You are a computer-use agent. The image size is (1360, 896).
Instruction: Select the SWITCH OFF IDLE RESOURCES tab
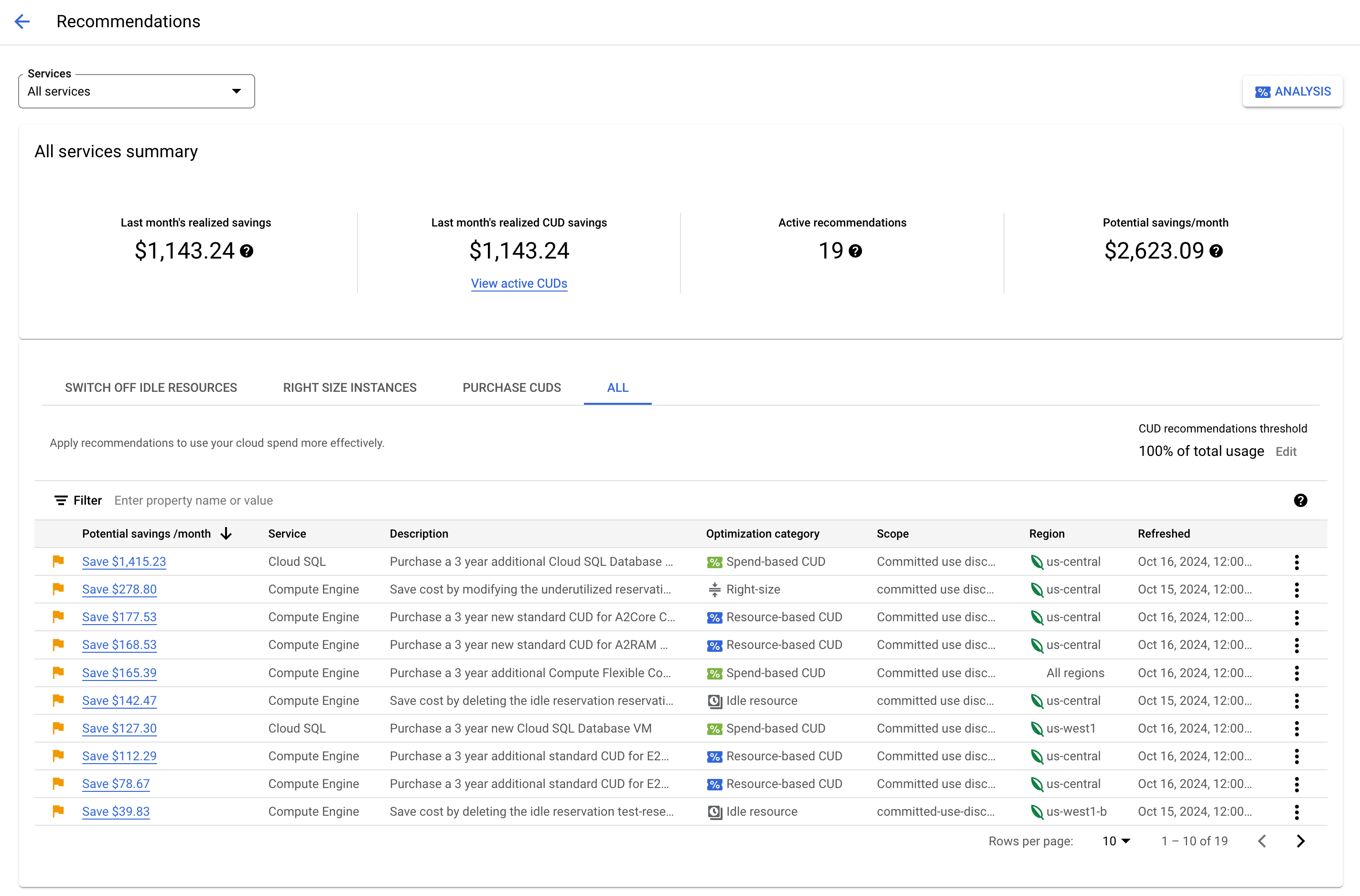150,388
